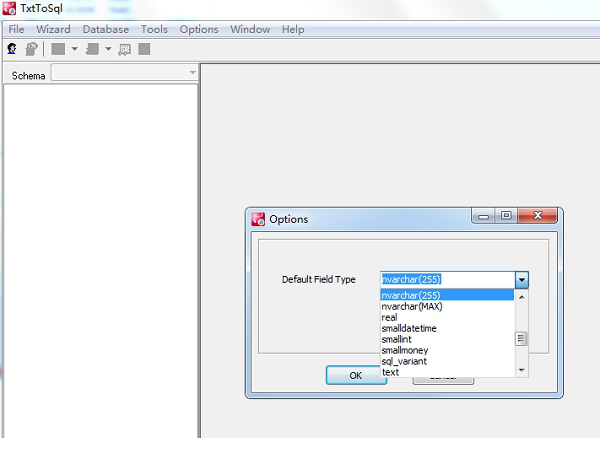The width and height of the screenshot is (600, 455).
Task: Collapse the Default Field Type dropdown arrow
Action: click(x=522, y=280)
